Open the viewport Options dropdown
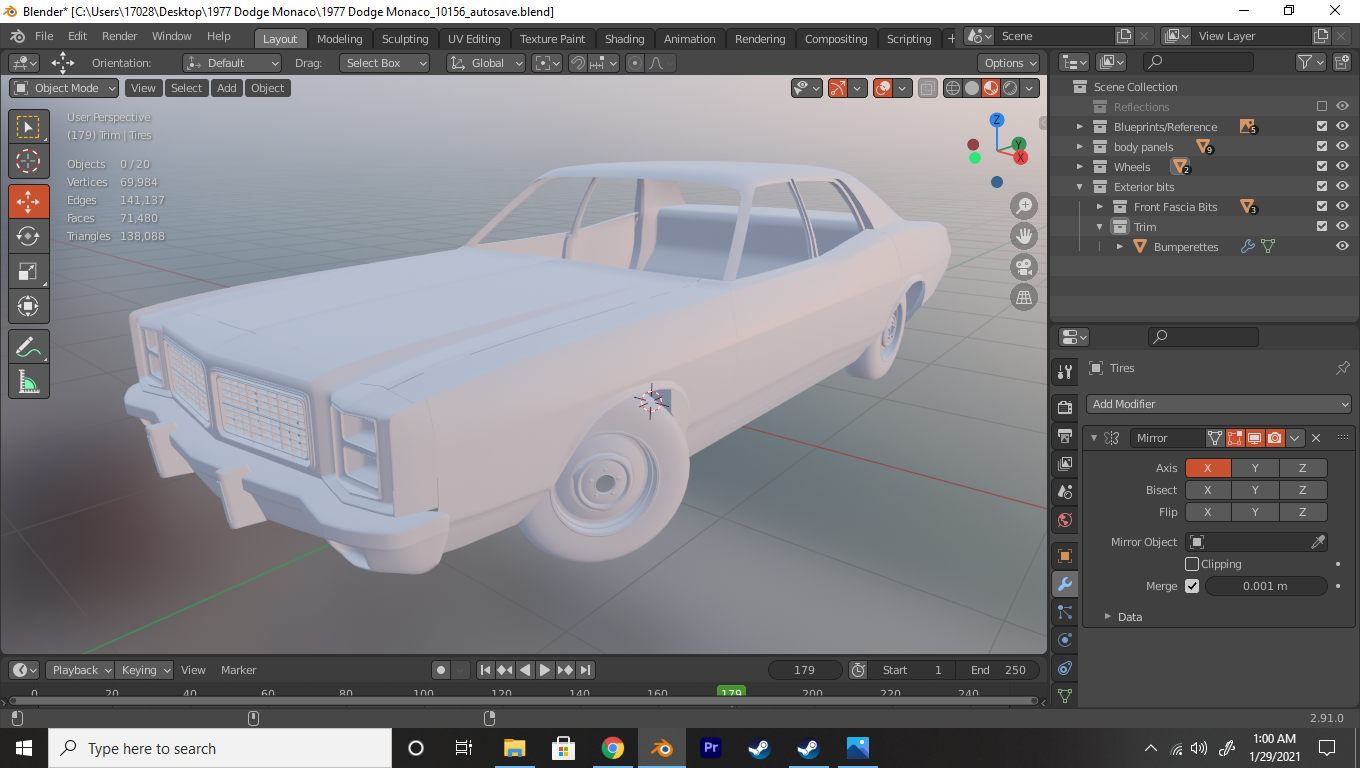The height and width of the screenshot is (768, 1360). click(x=1009, y=63)
